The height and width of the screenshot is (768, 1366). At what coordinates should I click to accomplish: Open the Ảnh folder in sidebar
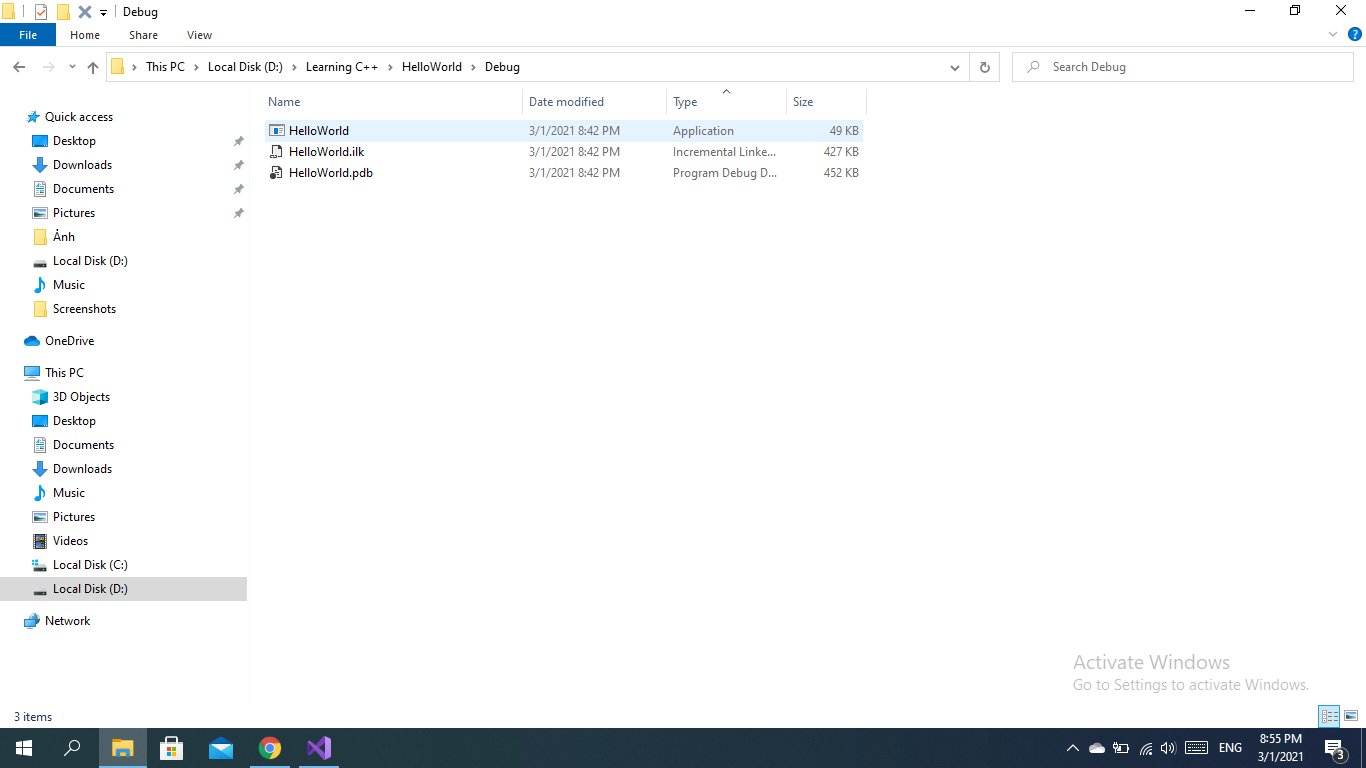(64, 237)
